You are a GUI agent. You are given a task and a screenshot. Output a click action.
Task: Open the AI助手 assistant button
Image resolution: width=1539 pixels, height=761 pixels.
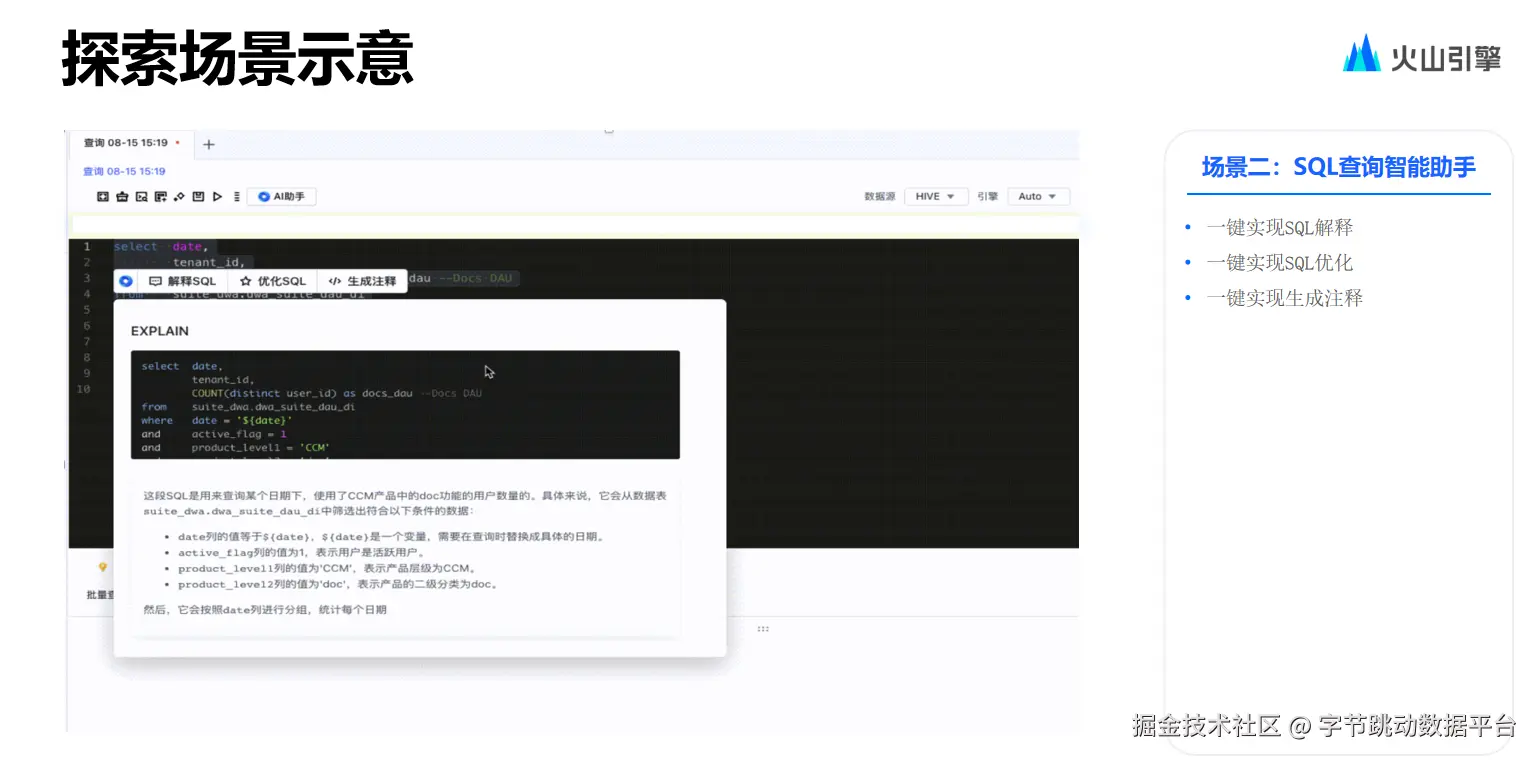(x=282, y=197)
